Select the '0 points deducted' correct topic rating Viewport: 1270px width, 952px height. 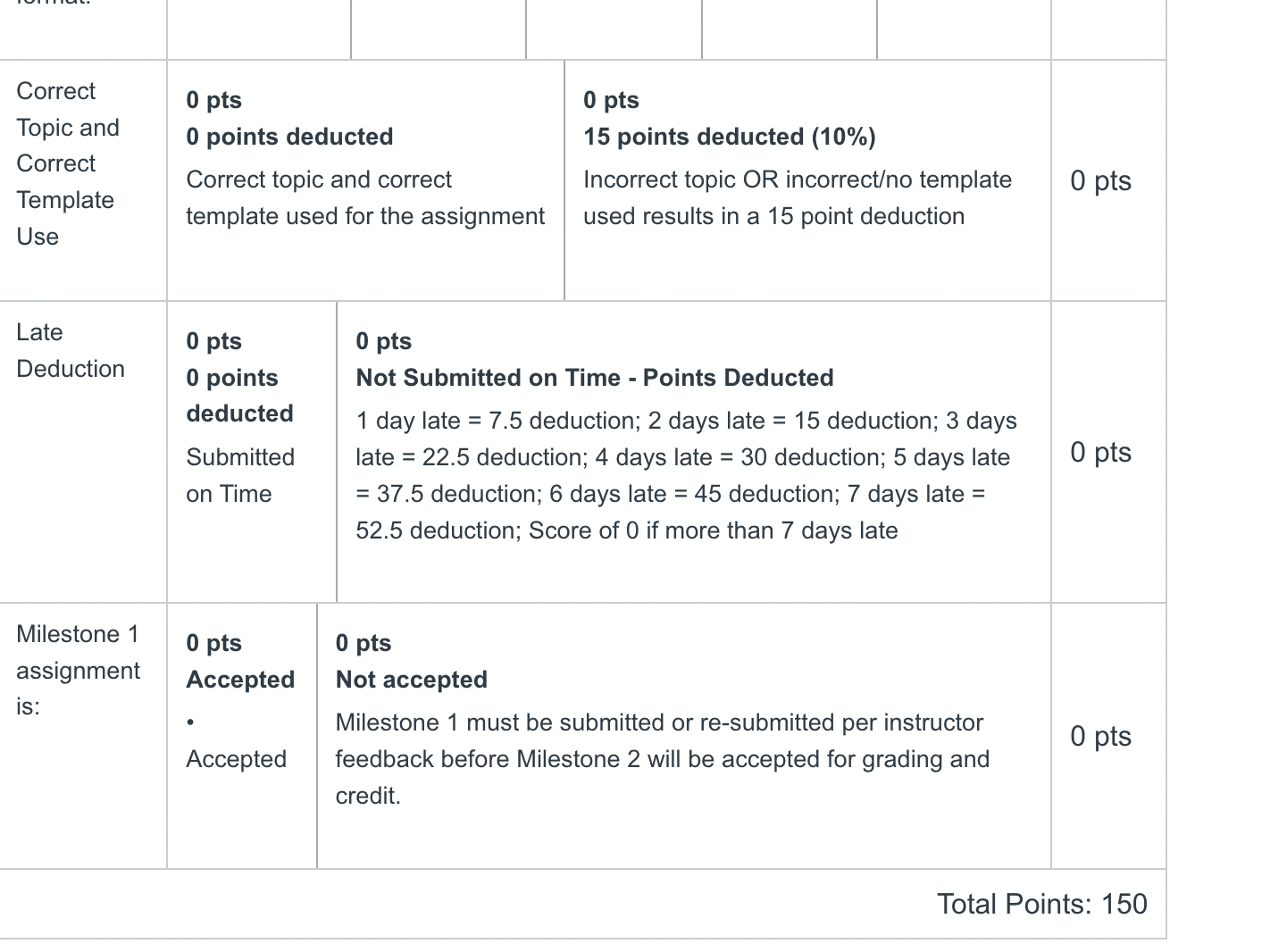[365, 180]
